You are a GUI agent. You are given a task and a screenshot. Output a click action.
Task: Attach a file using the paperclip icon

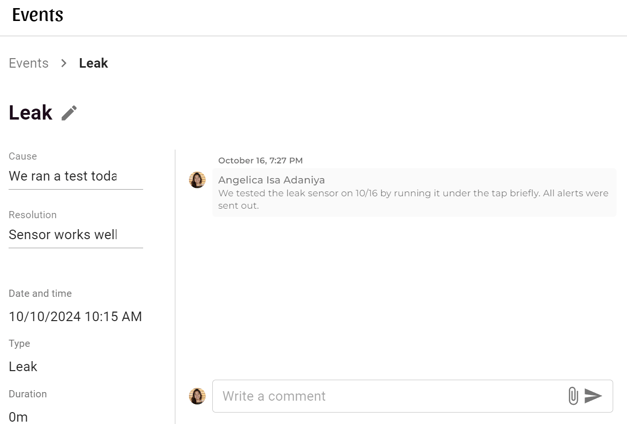(573, 396)
